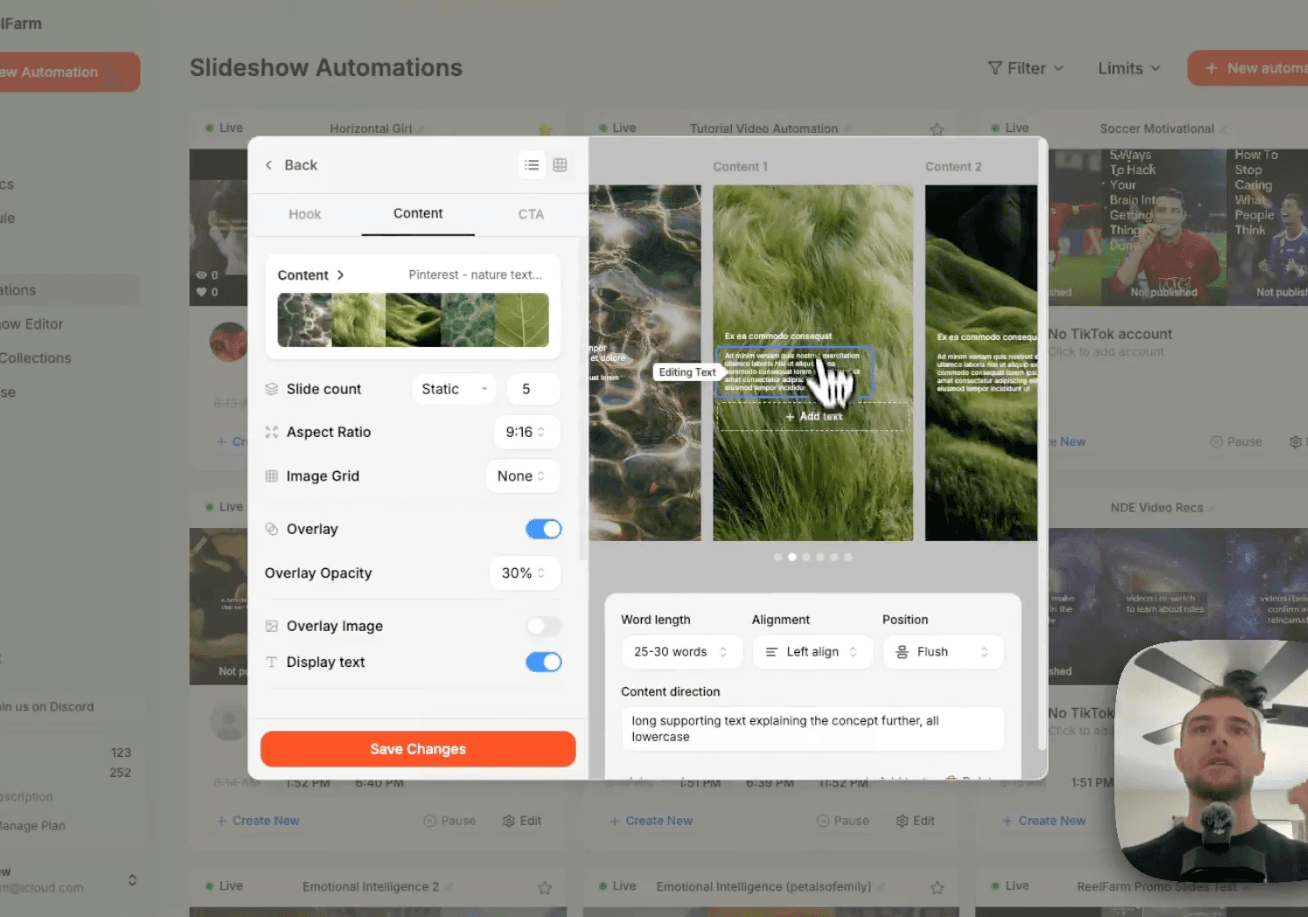Select the Content 2 slide preview

pyautogui.click(x=981, y=362)
